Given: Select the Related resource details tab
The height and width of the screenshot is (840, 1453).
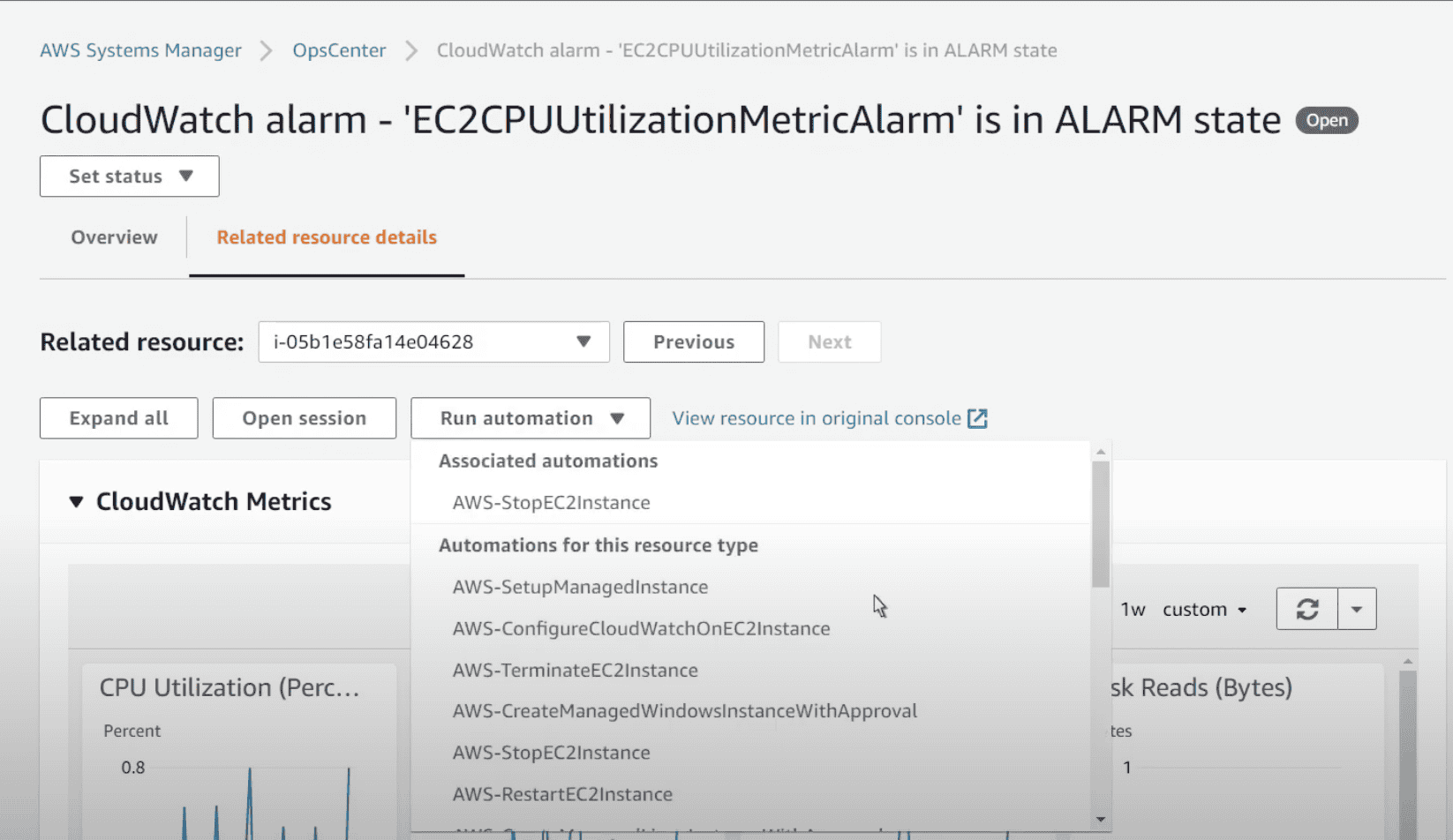Looking at the screenshot, I should coord(327,237).
